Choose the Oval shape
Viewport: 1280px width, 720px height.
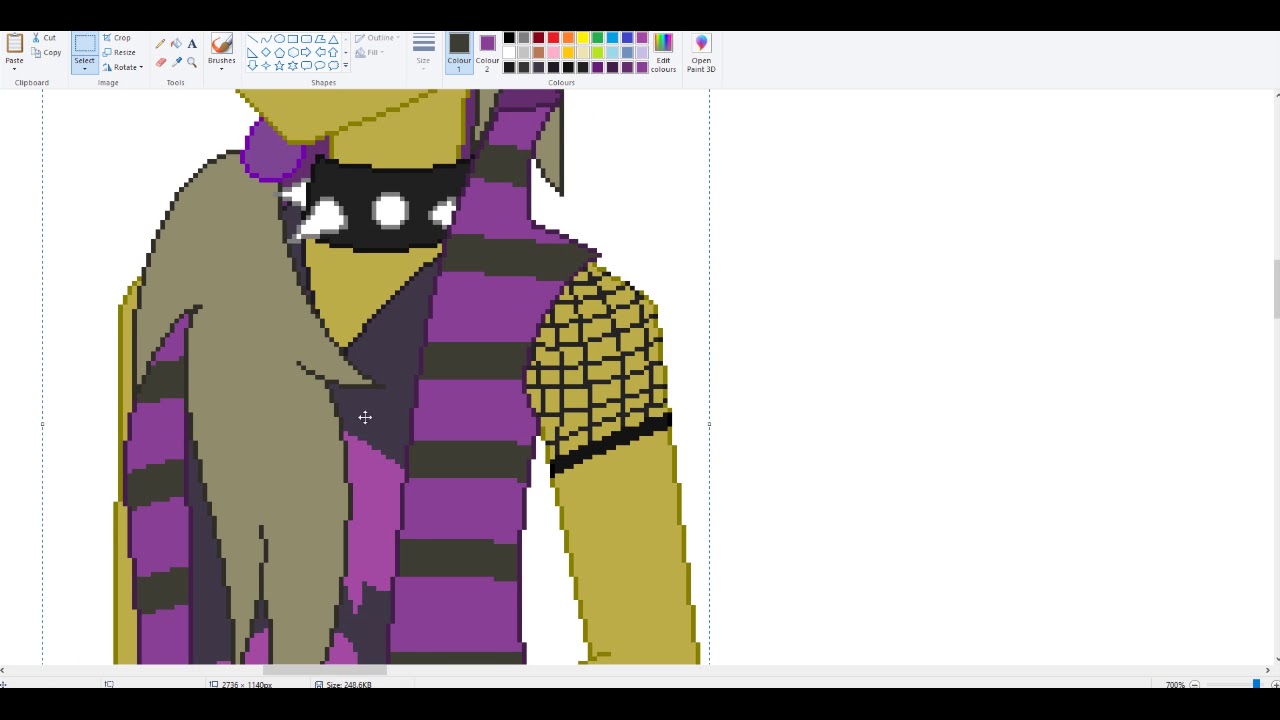tap(279, 38)
